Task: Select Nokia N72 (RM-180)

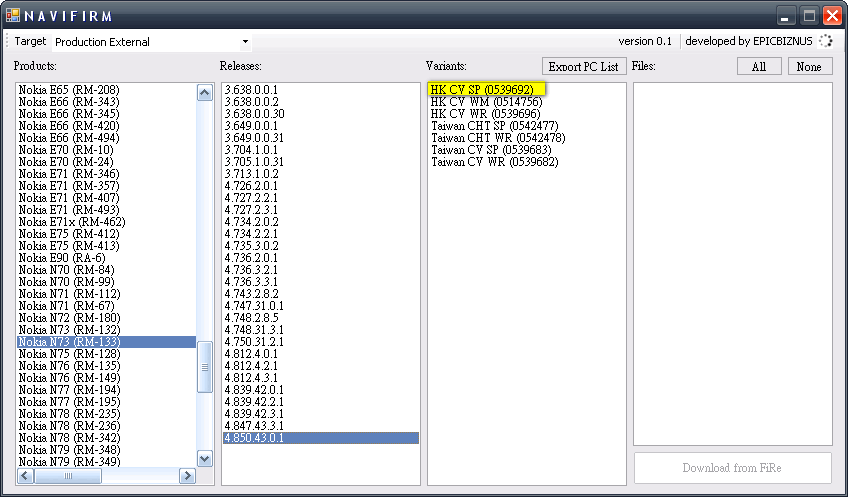Action: (x=69, y=317)
